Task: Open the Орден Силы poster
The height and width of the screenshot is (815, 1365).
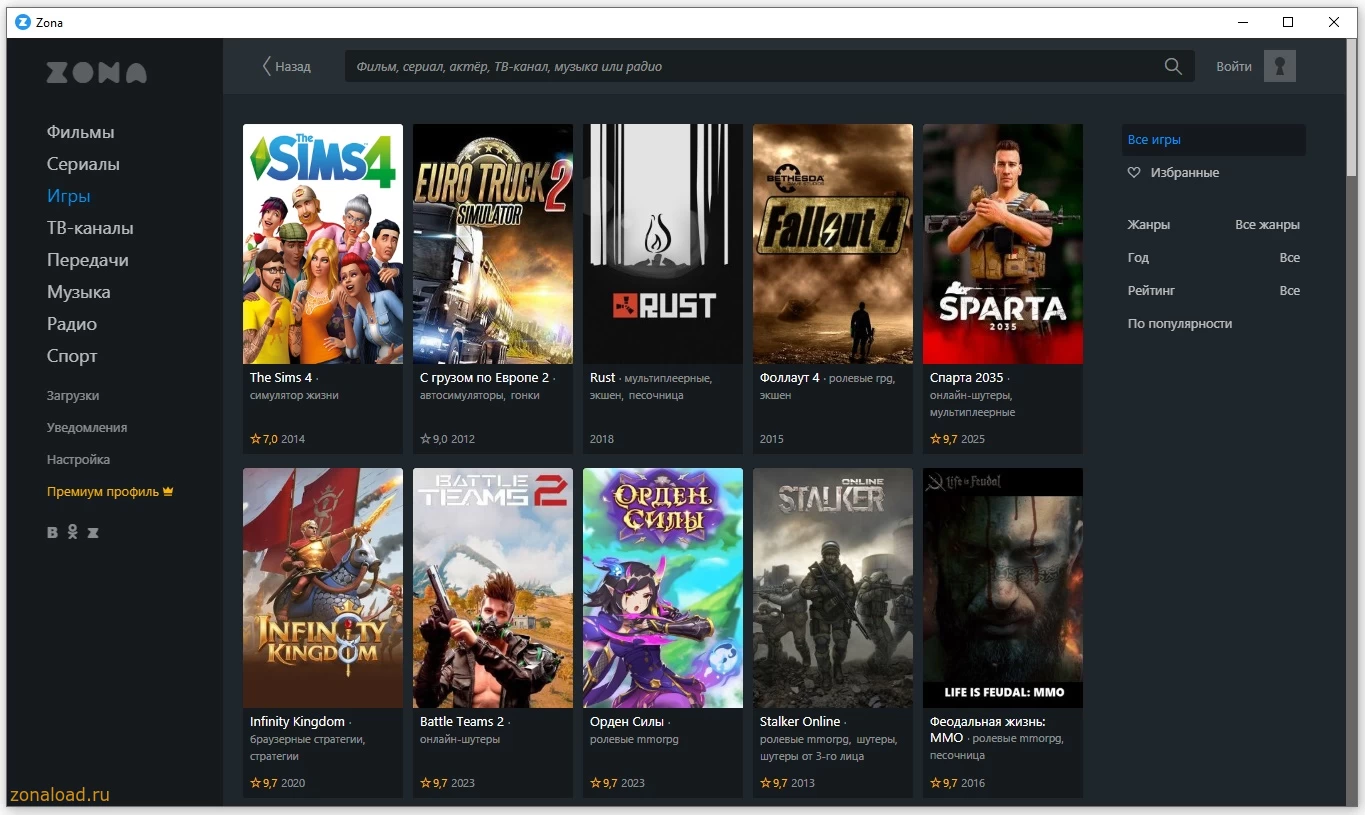Action: [x=663, y=588]
